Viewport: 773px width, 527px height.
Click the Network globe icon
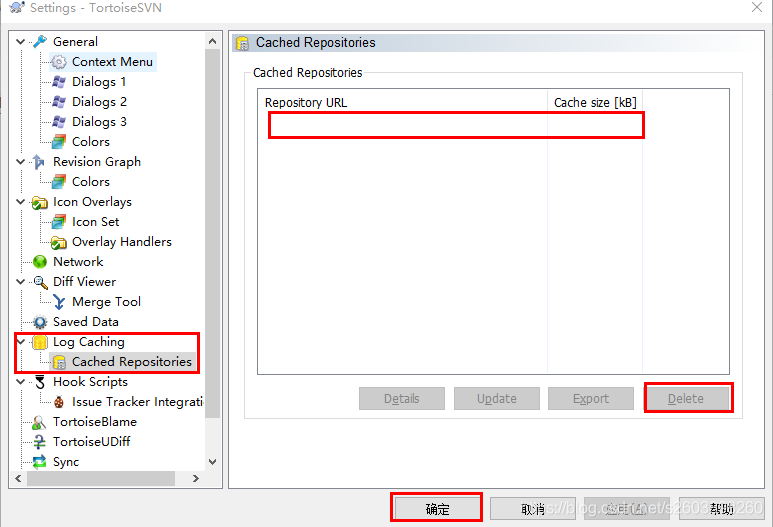39,262
